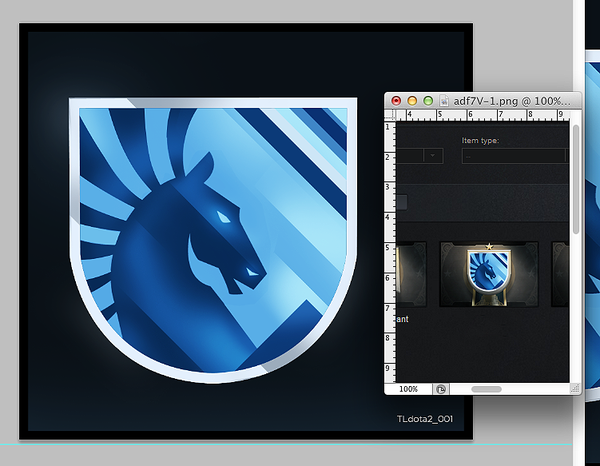Screen dimensions: 600x466
Task: Select the small Team Liquid shield item card
Action: 489,274
